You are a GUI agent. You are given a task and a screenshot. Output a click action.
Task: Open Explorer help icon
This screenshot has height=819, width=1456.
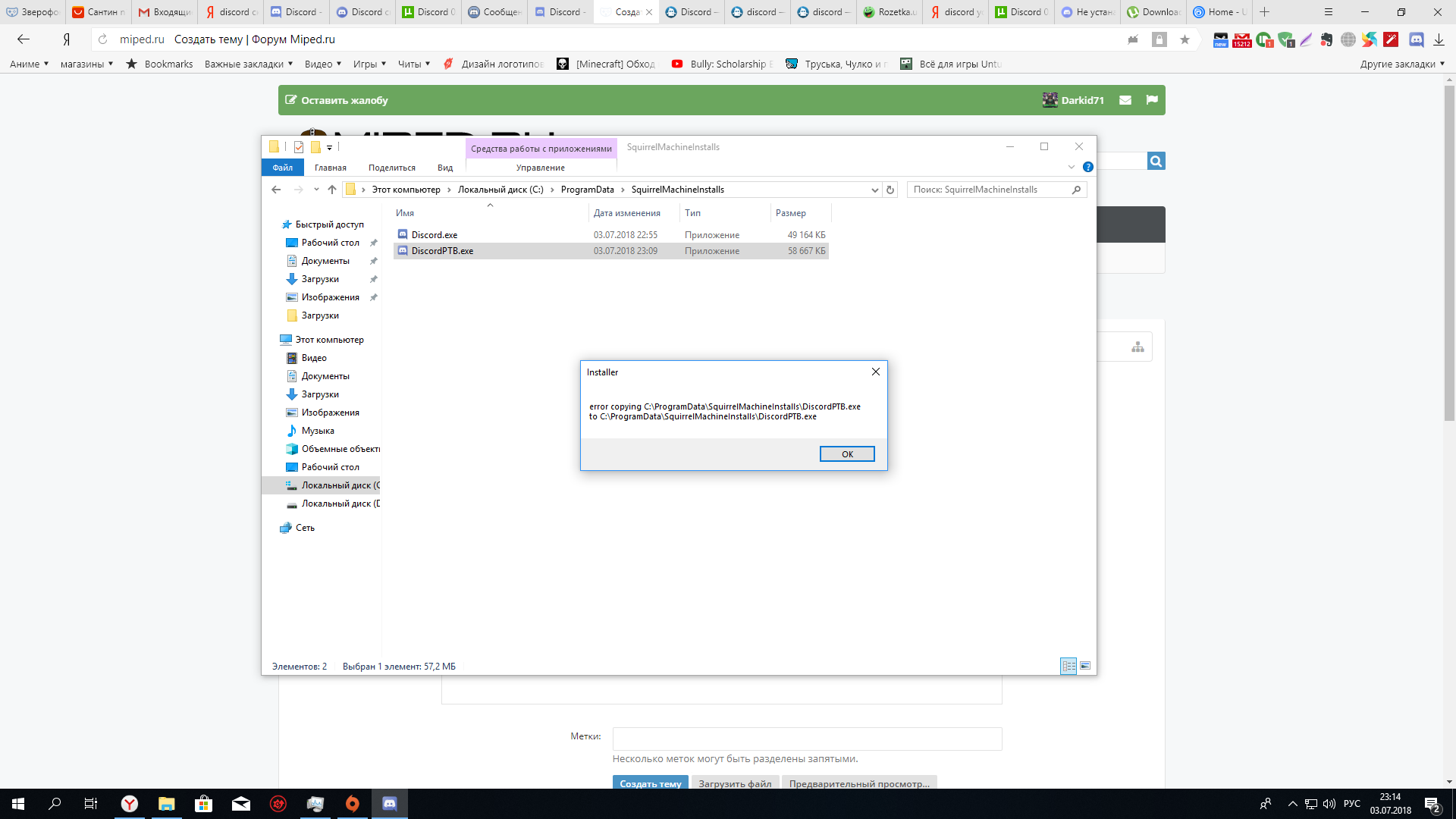(1088, 167)
